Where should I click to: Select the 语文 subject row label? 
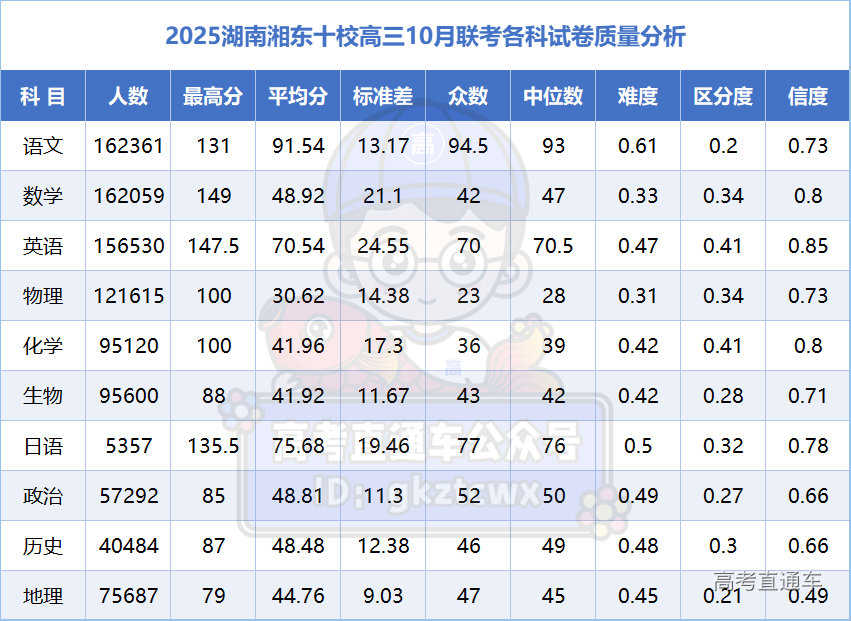point(43,146)
